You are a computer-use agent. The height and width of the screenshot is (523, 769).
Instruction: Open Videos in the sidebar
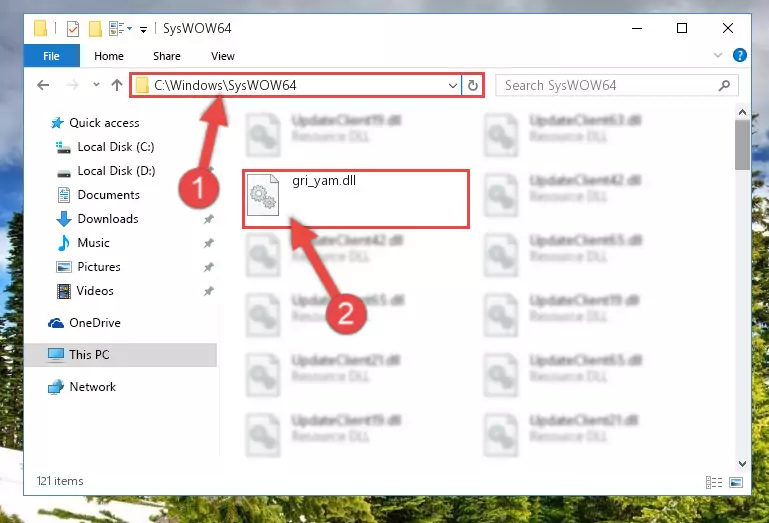[95, 291]
